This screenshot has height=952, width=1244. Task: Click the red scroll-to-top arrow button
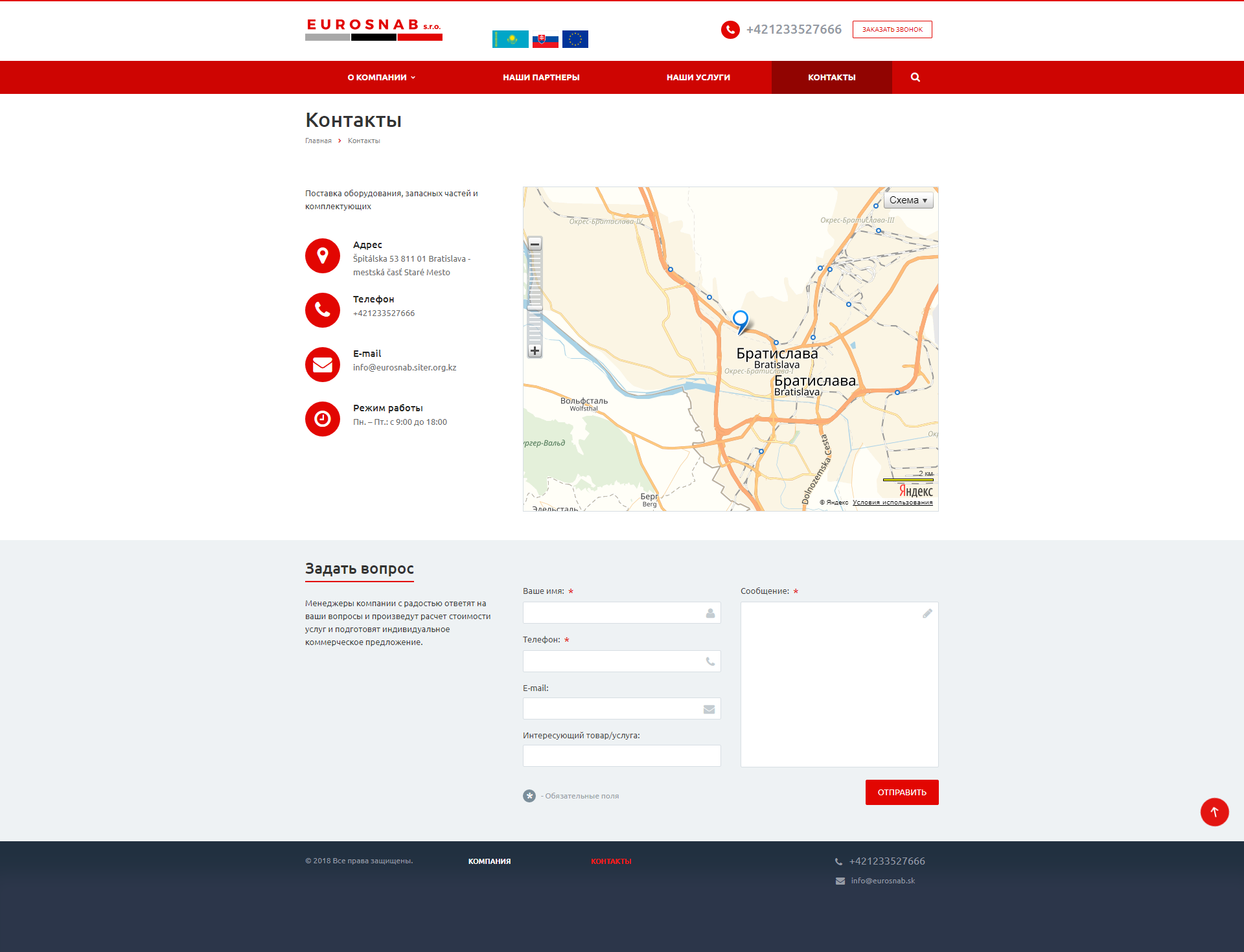(x=1214, y=811)
